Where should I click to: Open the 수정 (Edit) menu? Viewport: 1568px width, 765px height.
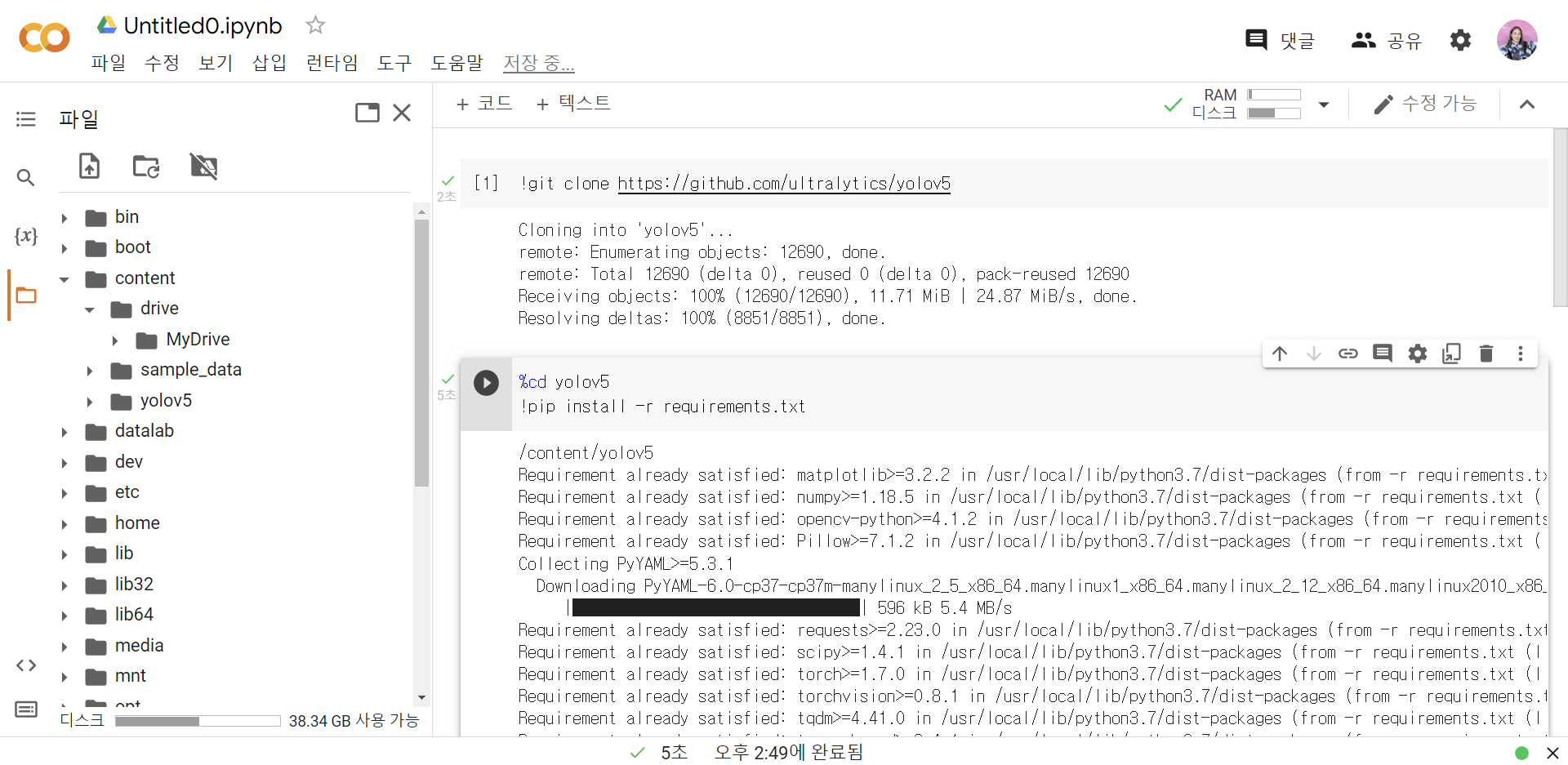162,63
